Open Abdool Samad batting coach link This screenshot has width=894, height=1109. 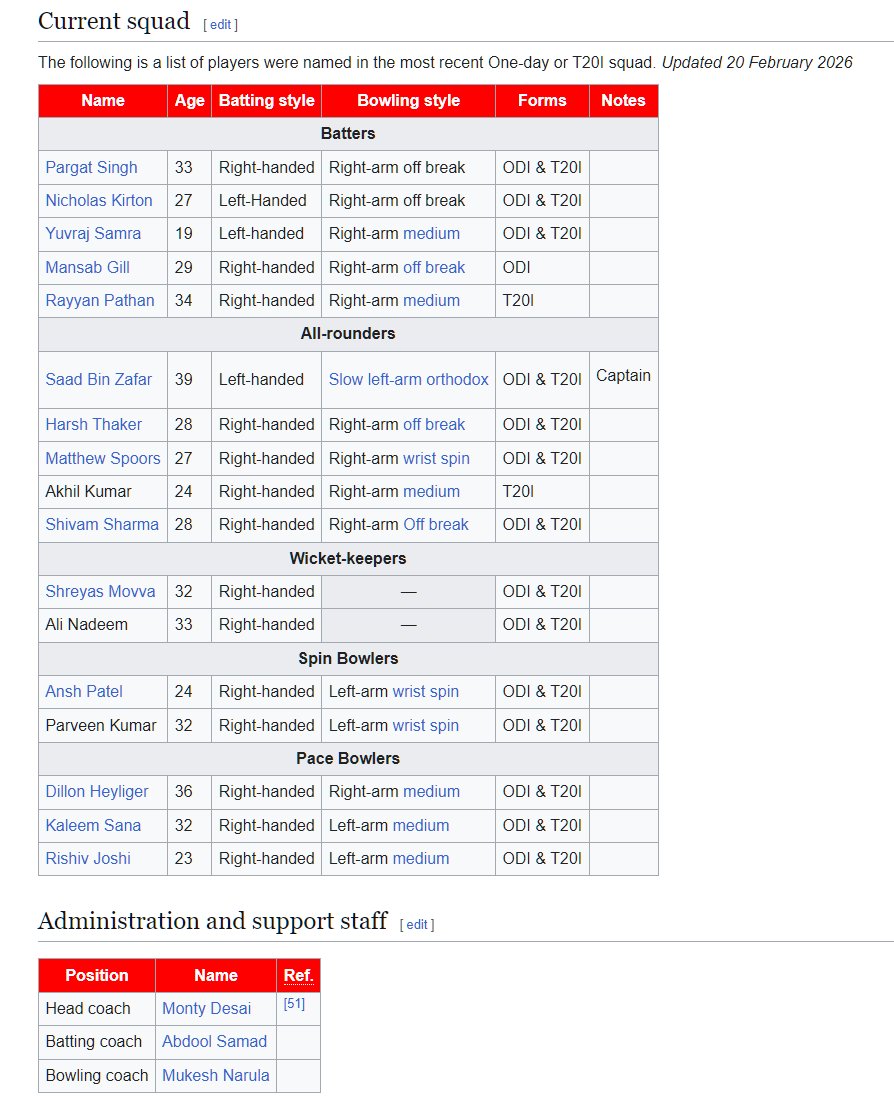coord(214,1042)
